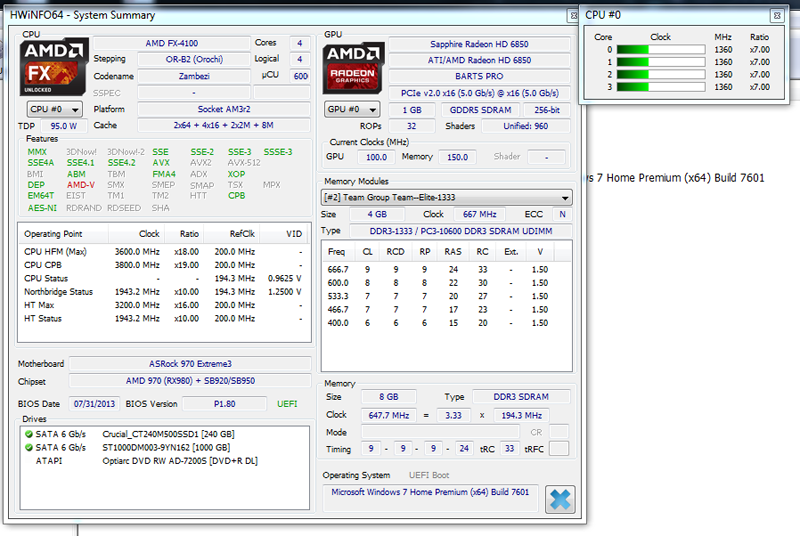
Task: Click the total memory size 8 GB field
Action: (x=389, y=397)
